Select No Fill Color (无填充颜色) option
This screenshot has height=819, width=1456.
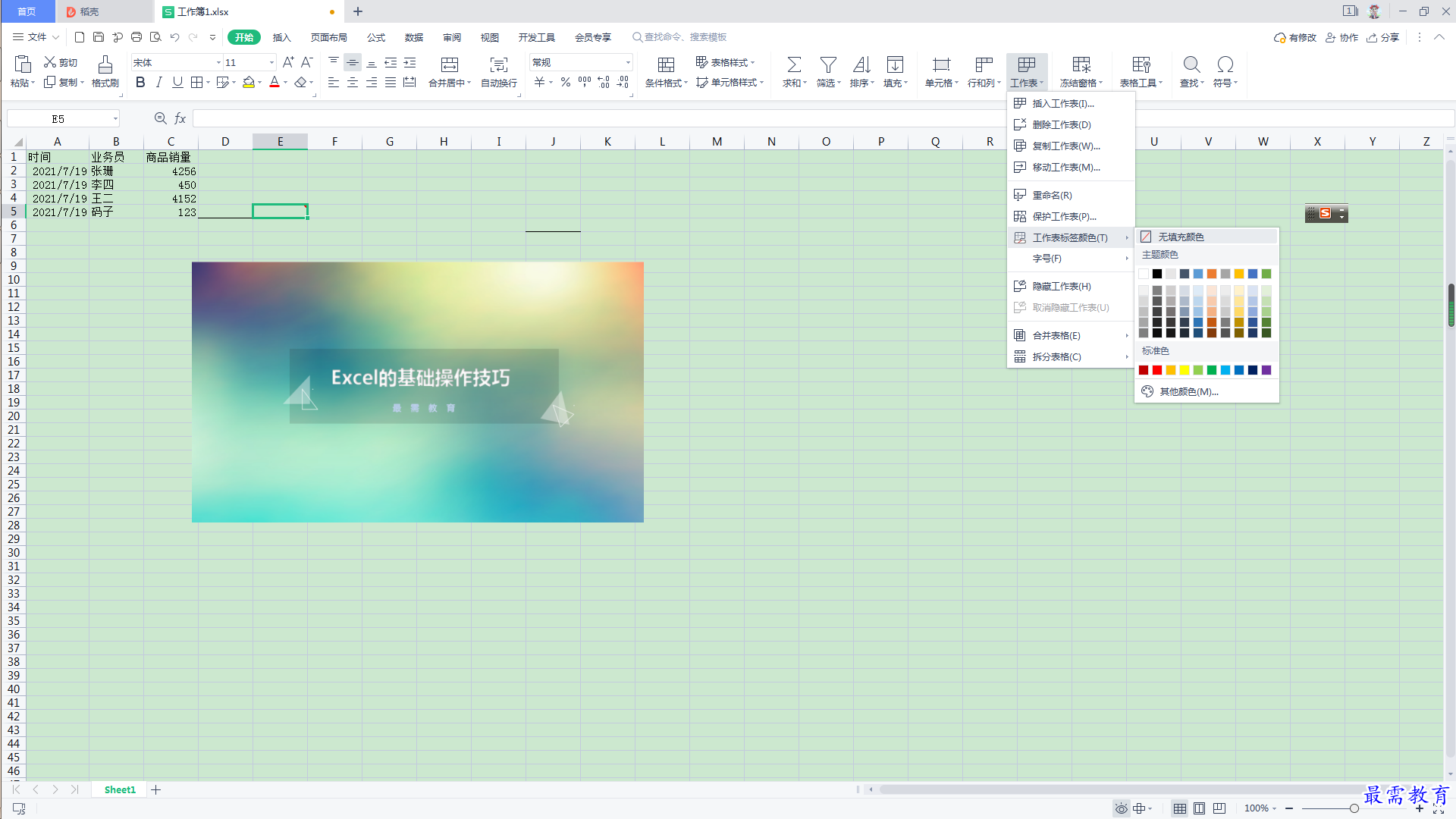1207,237
